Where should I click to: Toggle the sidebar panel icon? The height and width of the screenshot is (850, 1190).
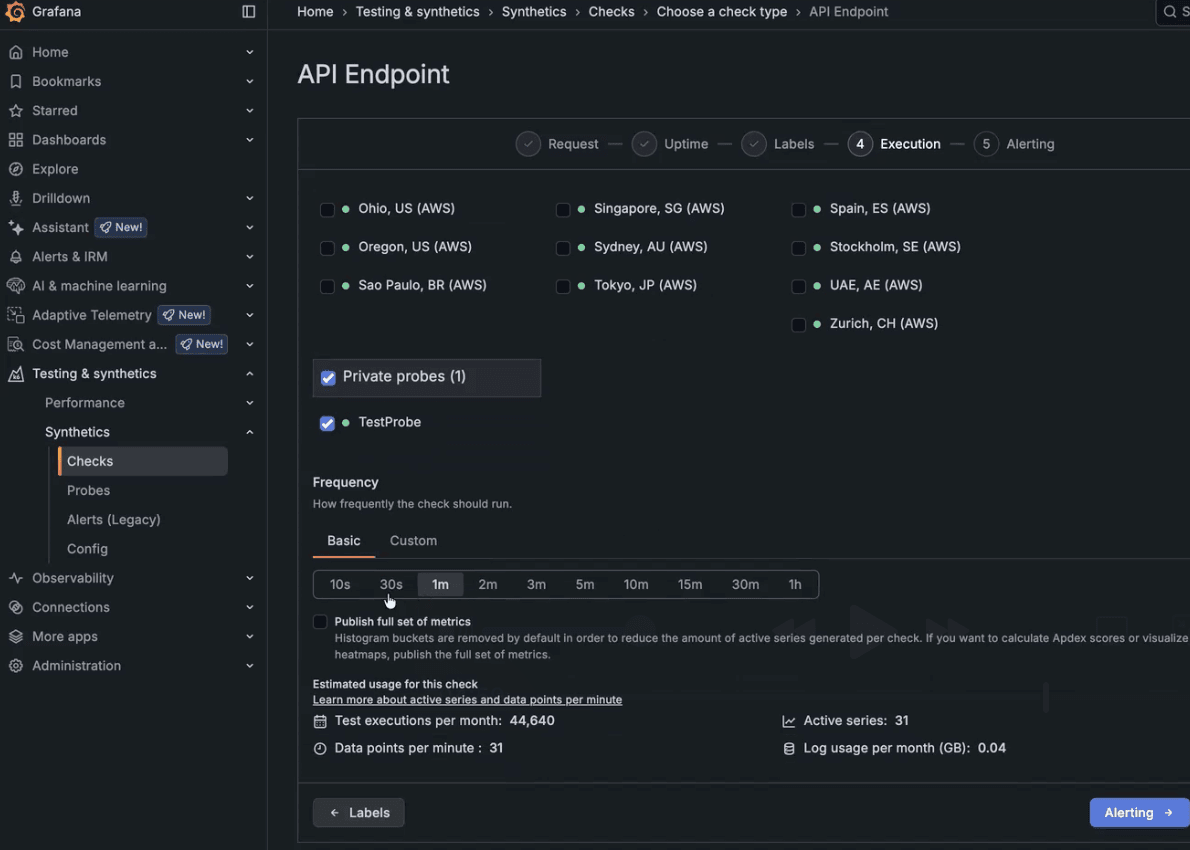tap(247, 11)
